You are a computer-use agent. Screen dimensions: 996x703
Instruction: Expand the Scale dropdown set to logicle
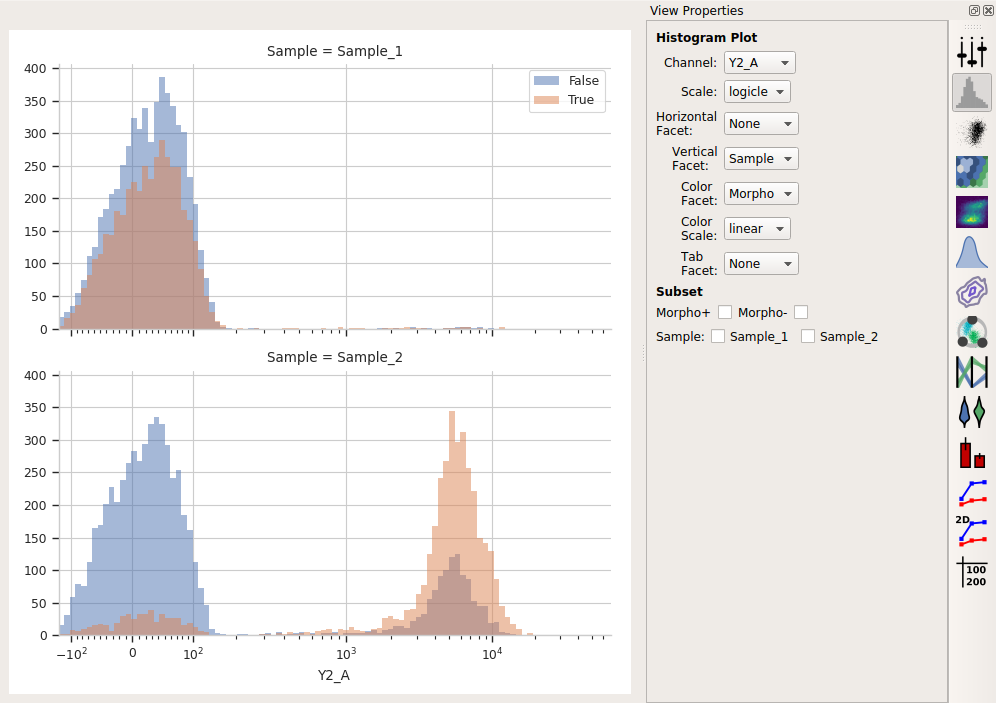(757, 91)
